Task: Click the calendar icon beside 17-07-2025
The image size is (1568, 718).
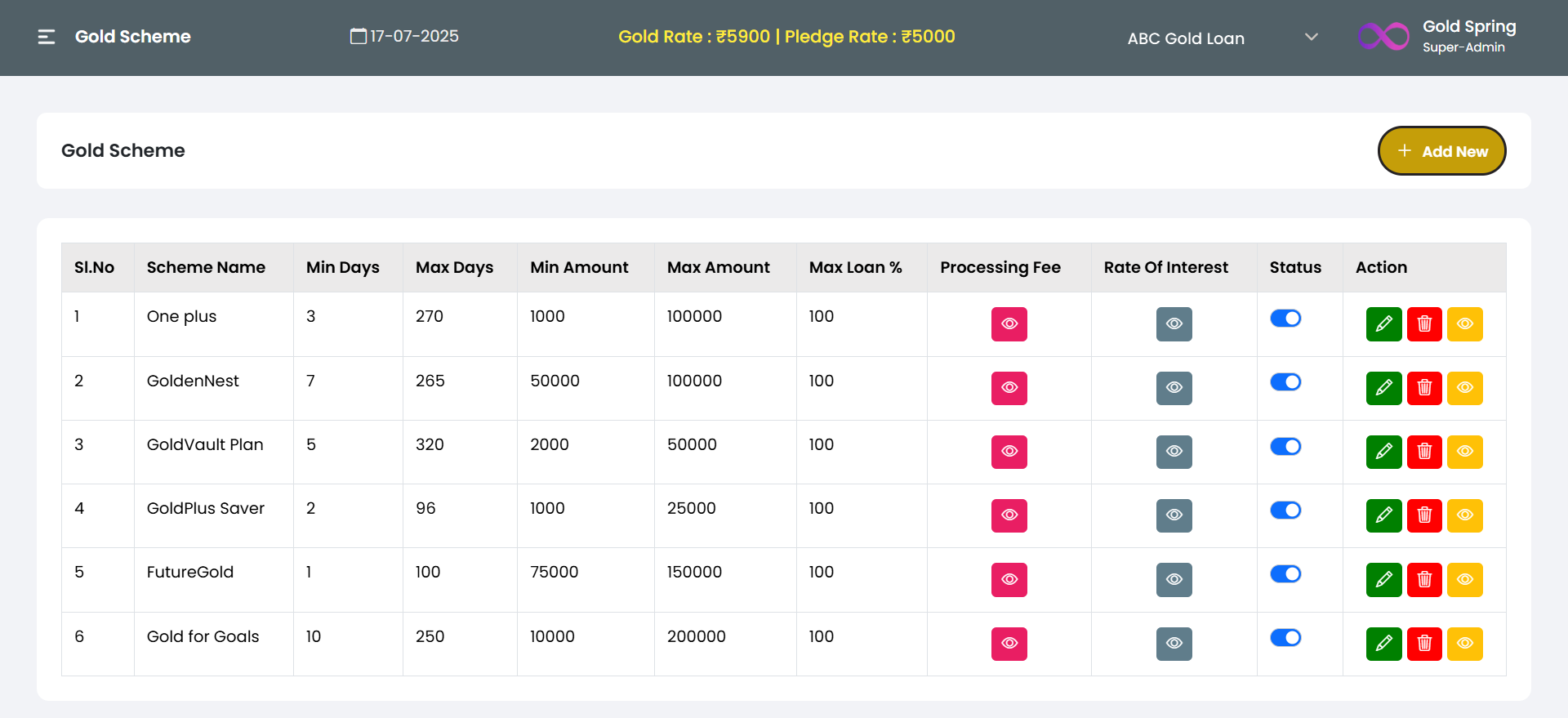Action: pyautogui.click(x=358, y=36)
